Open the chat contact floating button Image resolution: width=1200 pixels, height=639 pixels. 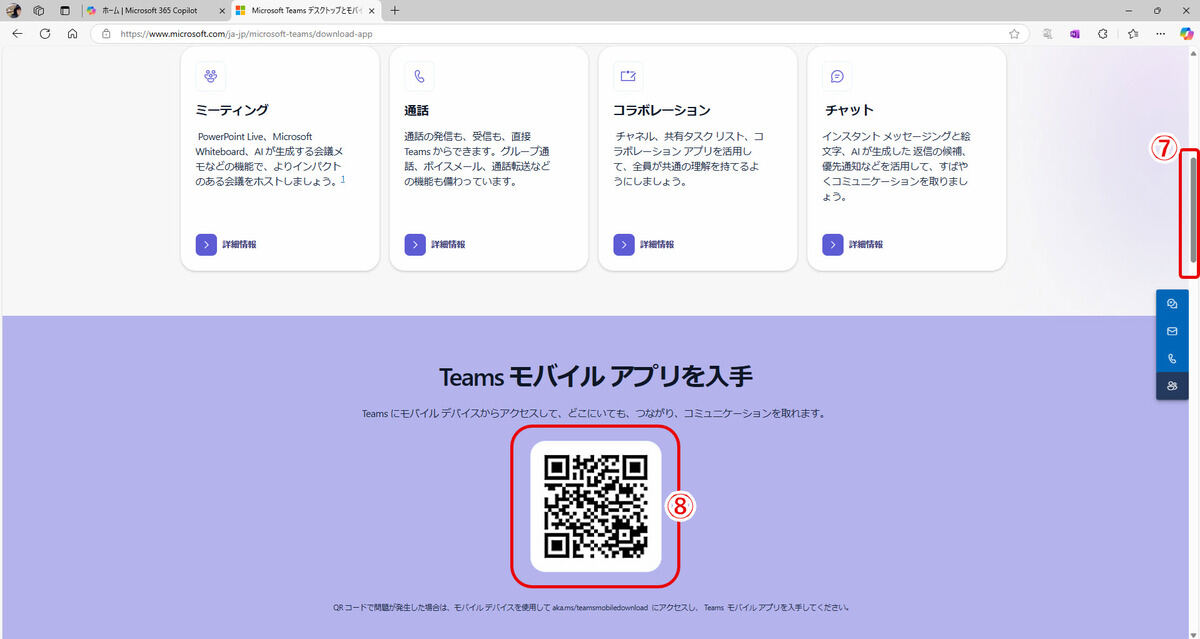1172,304
